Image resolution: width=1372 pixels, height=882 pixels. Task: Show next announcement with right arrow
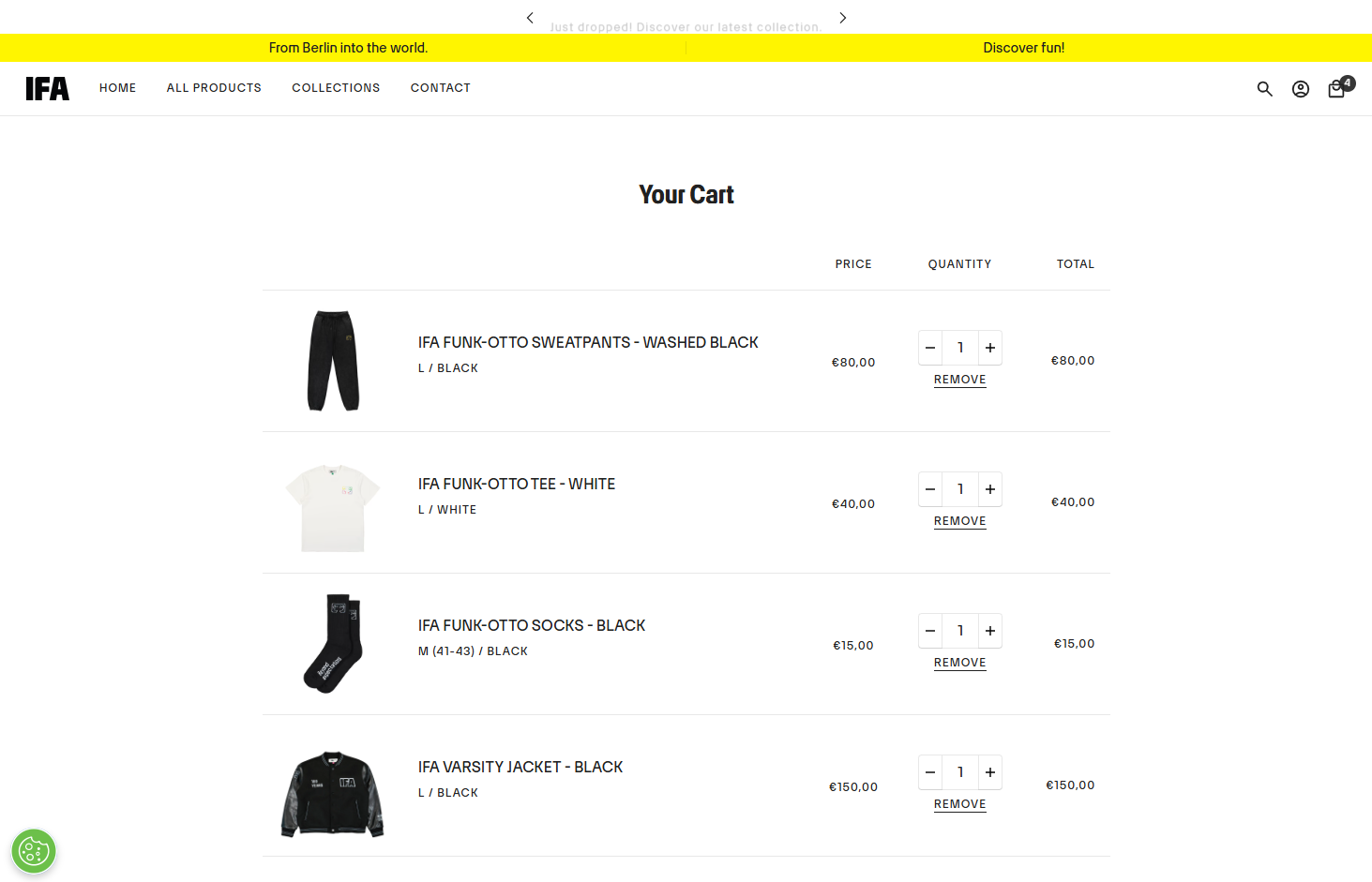pos(843,18)
